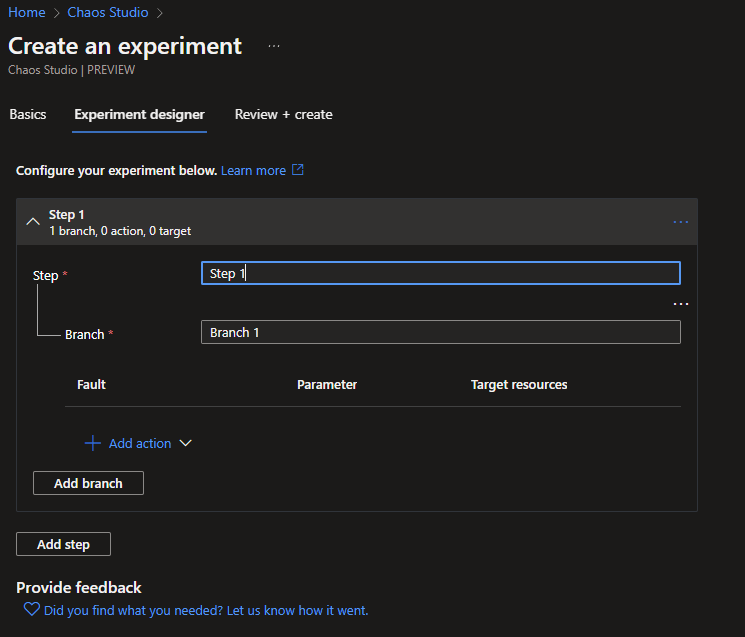This screenshot has width=745, height=637.
Task: Expand the Add action dropdown arrow
Action: (x=184, y=443)
